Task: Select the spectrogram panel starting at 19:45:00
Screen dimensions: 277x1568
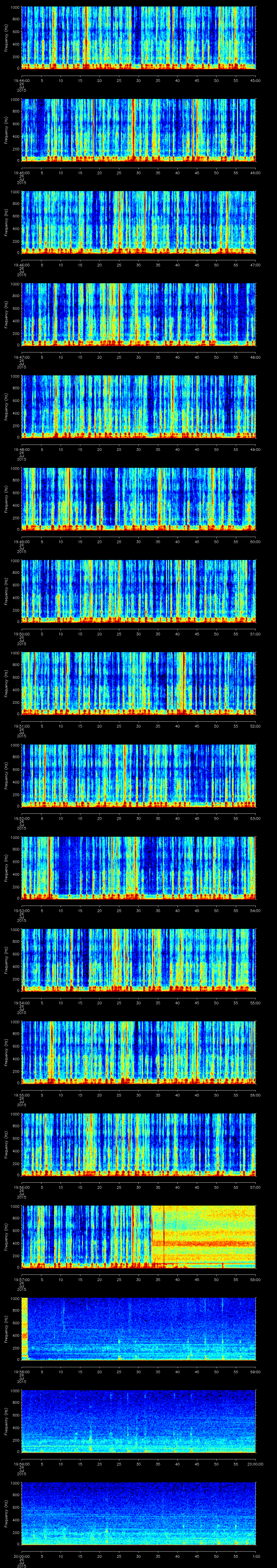Action: 139,130
